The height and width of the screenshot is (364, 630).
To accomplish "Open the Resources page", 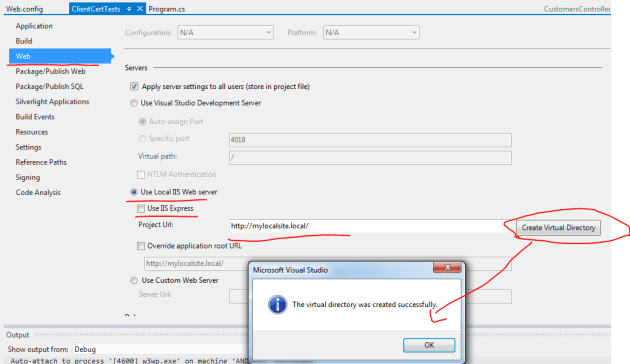I will tap(31, 132).
